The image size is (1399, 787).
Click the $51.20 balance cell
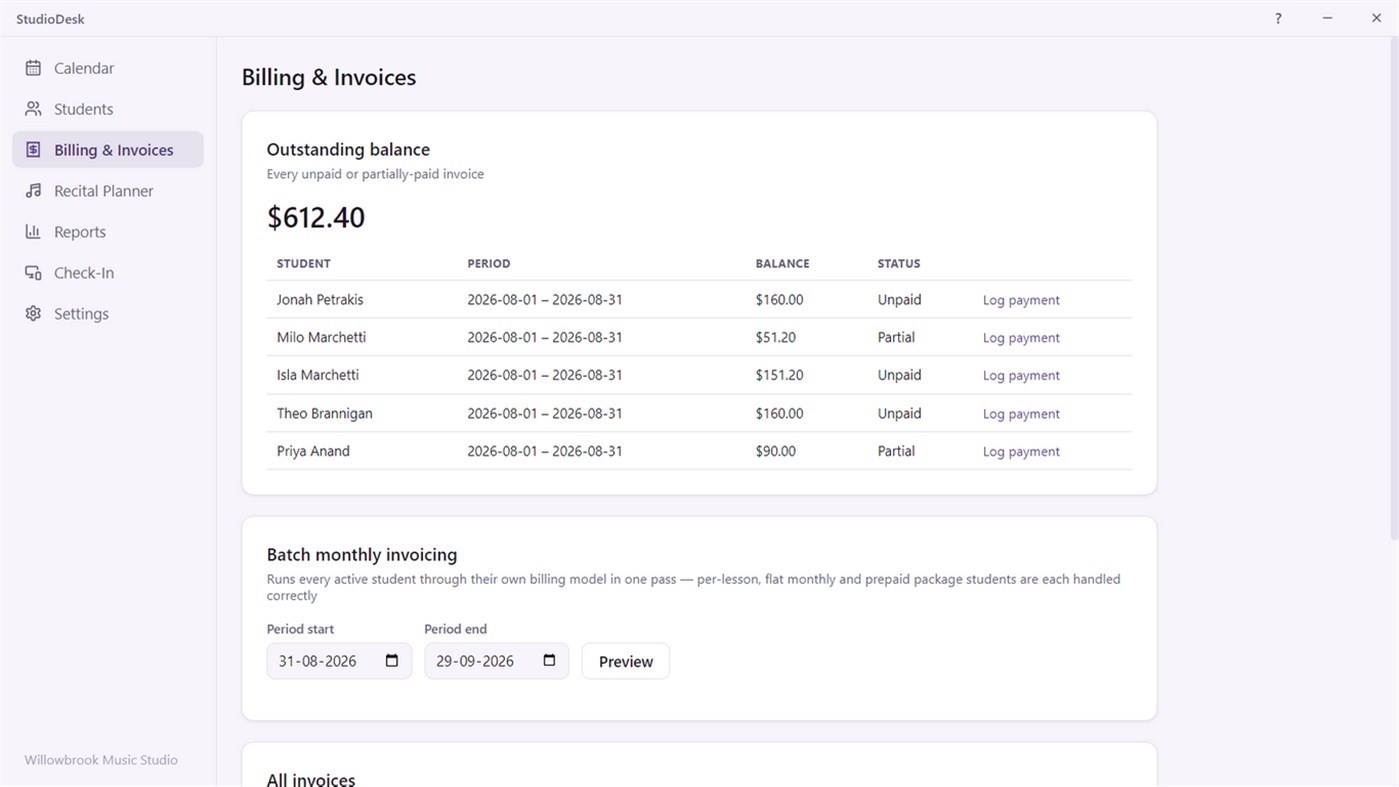pyautogui.click(x=776, y=338)
